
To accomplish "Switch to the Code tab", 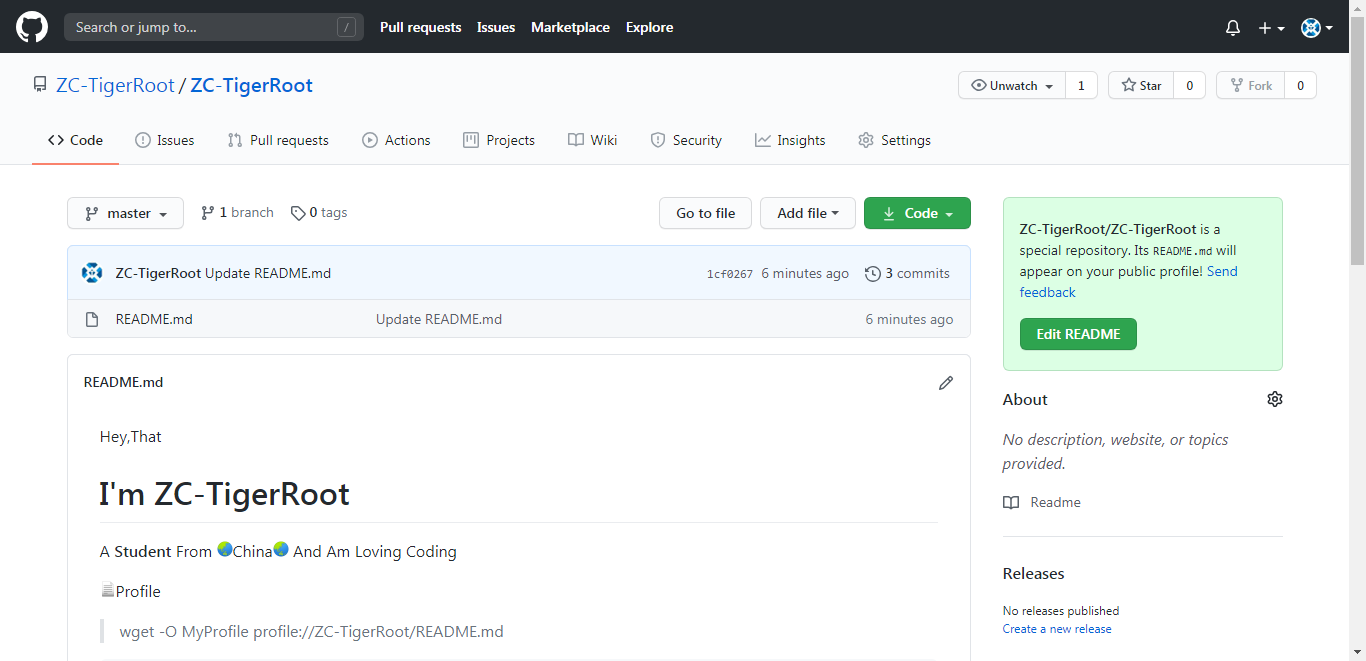I will pos(75,140).
